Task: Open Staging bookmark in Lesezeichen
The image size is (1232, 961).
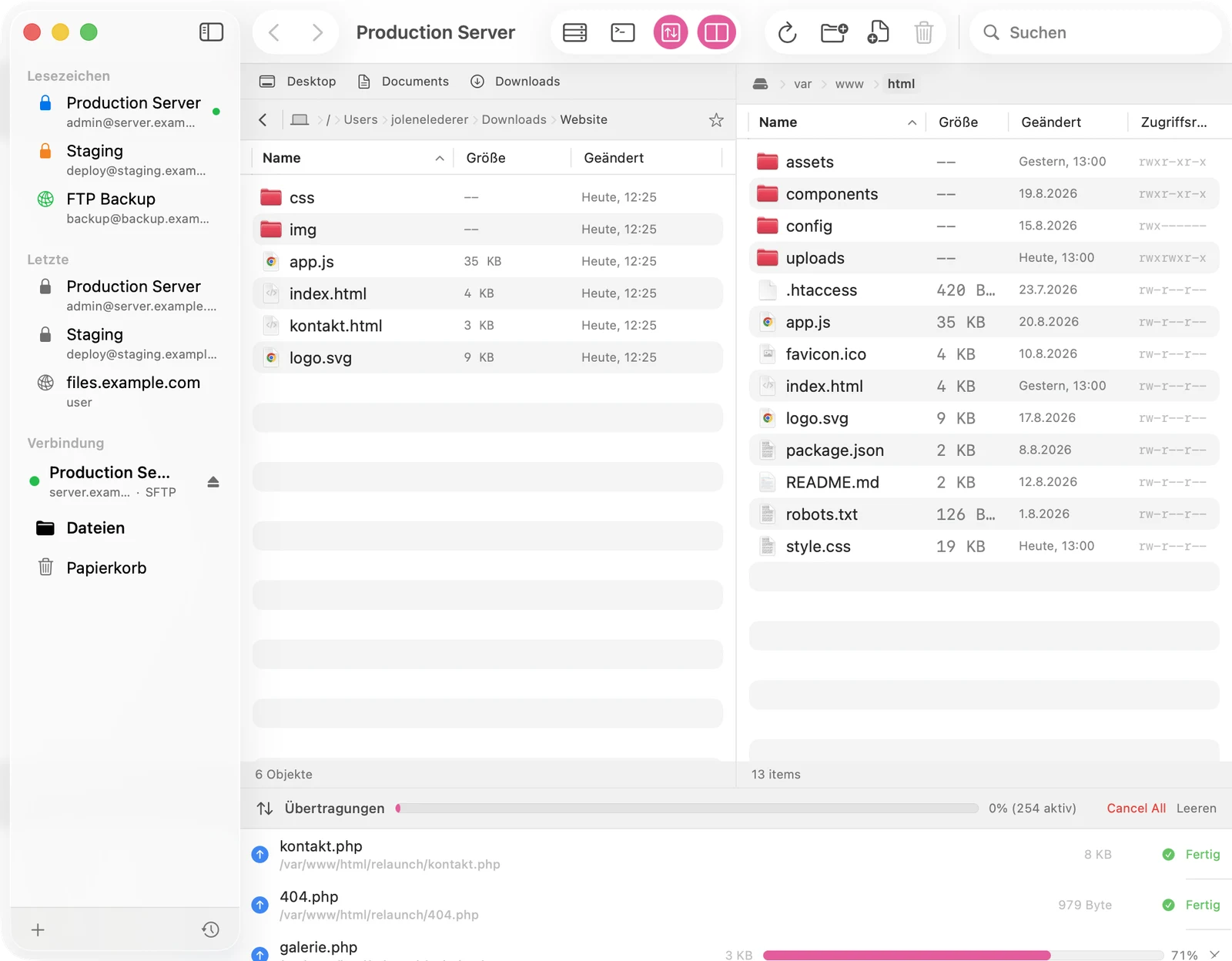Action: tap(125, 159)
